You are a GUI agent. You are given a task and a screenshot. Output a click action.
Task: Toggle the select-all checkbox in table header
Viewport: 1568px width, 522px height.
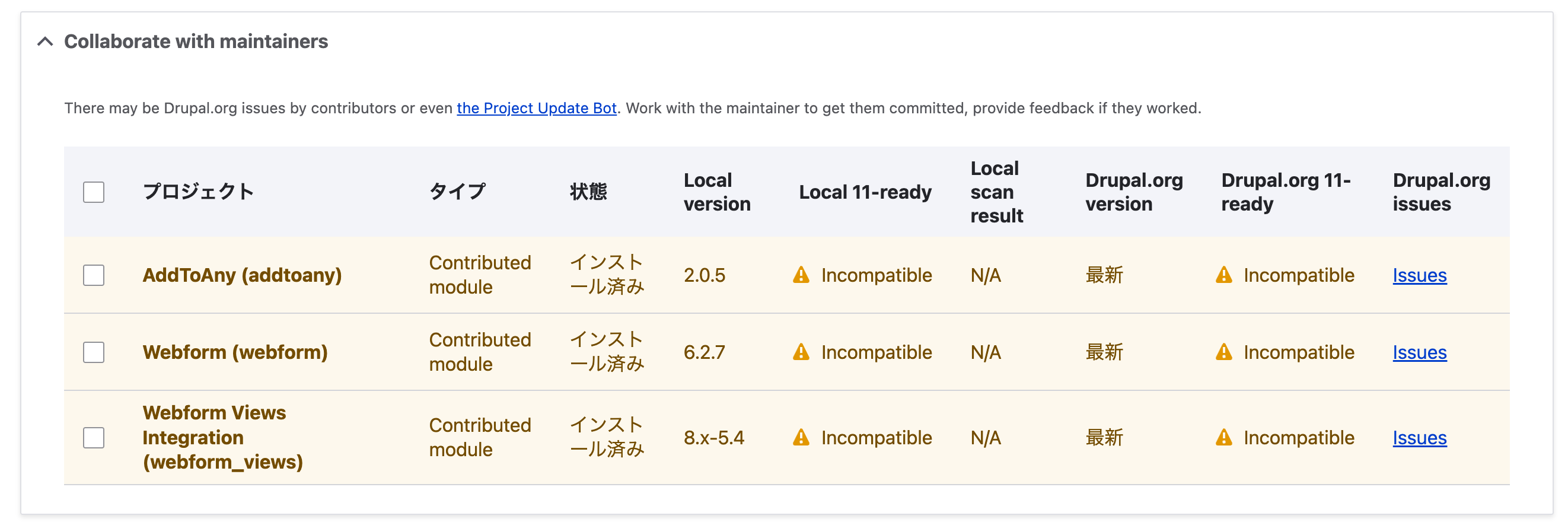pos(94,192)
